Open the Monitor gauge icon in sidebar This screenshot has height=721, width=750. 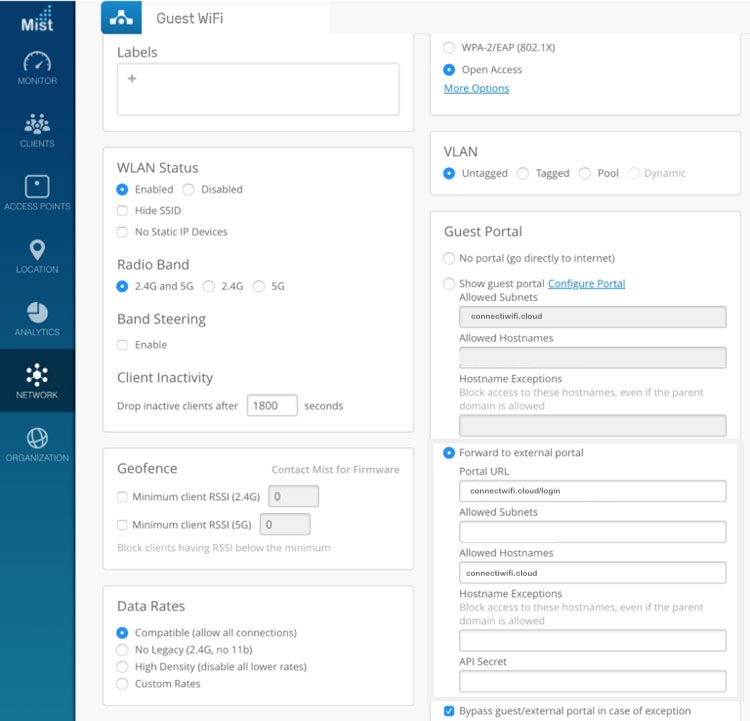point(37,62)
